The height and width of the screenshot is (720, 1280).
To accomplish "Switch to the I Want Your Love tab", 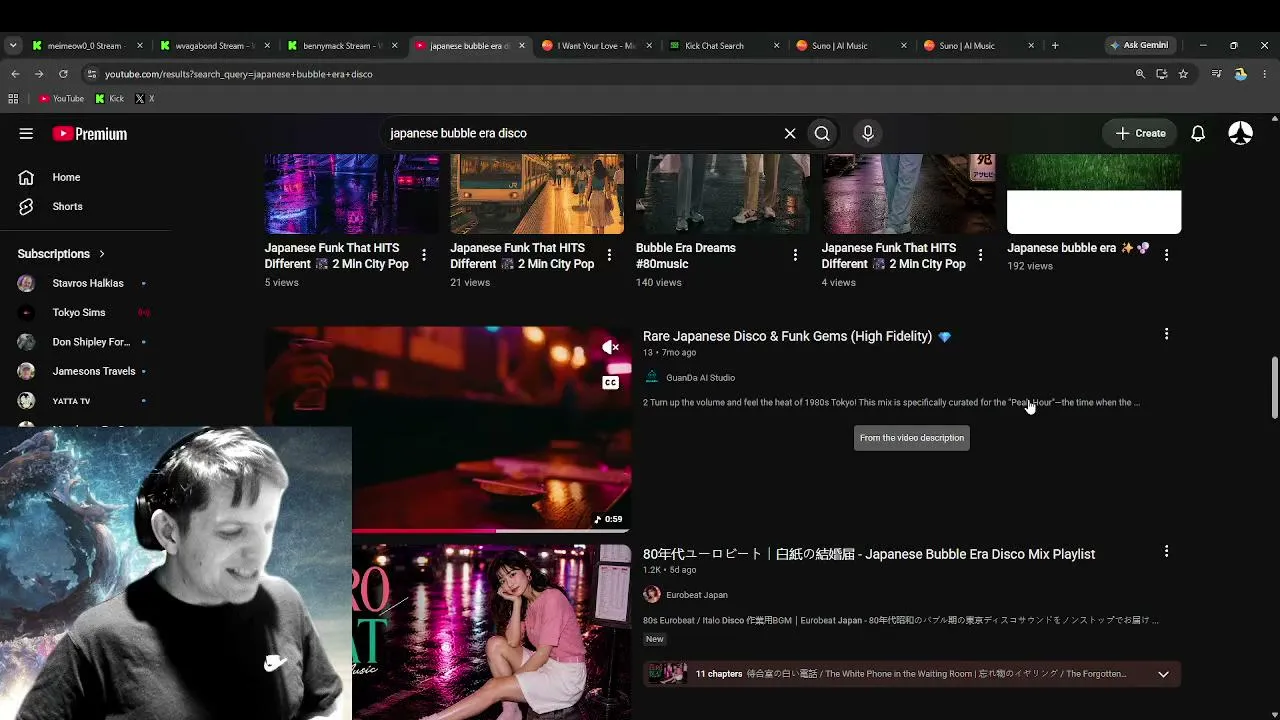I will (596, 45).
